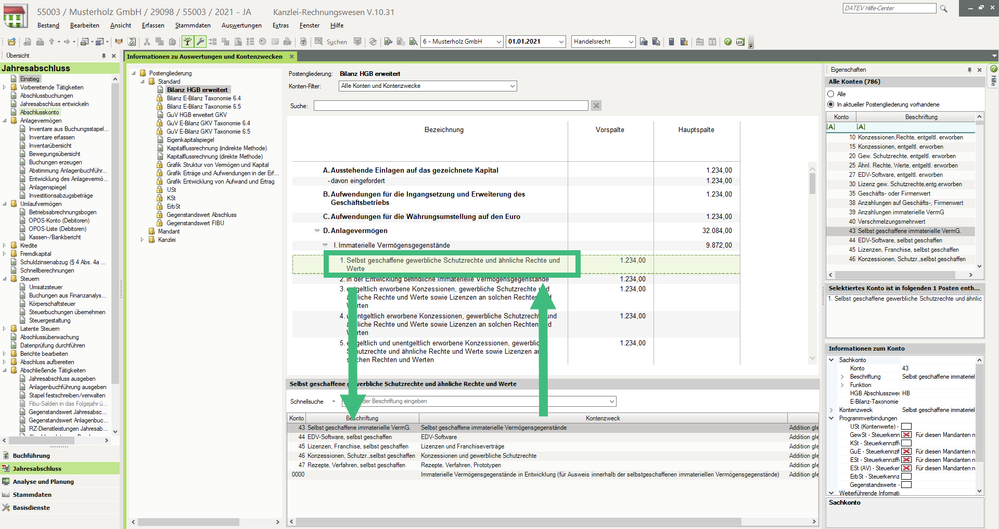Open Anlagenspiegel in the left overview tree

(x=47, y=187)
